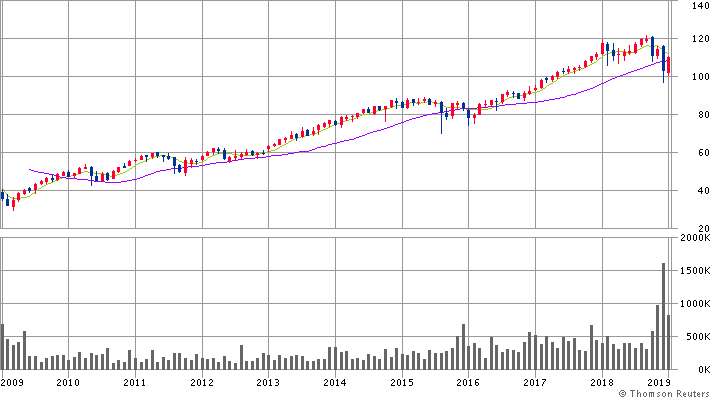Click the 1000K volume axis label
The image size is (710, 400).
pos(695,304)
